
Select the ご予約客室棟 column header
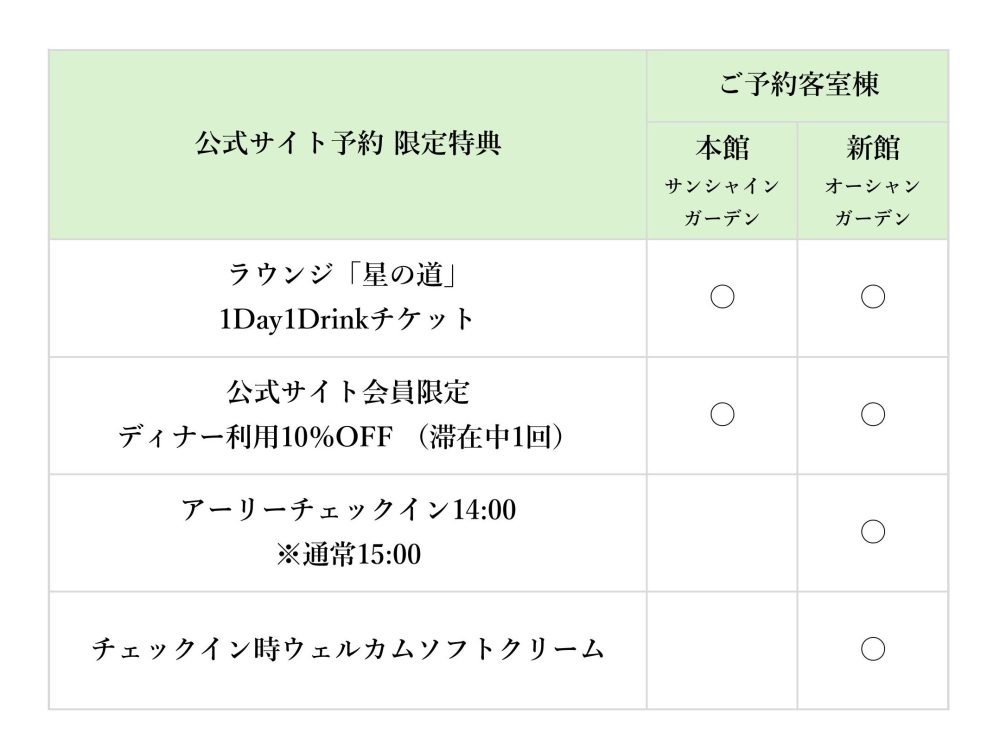(798, 85)
